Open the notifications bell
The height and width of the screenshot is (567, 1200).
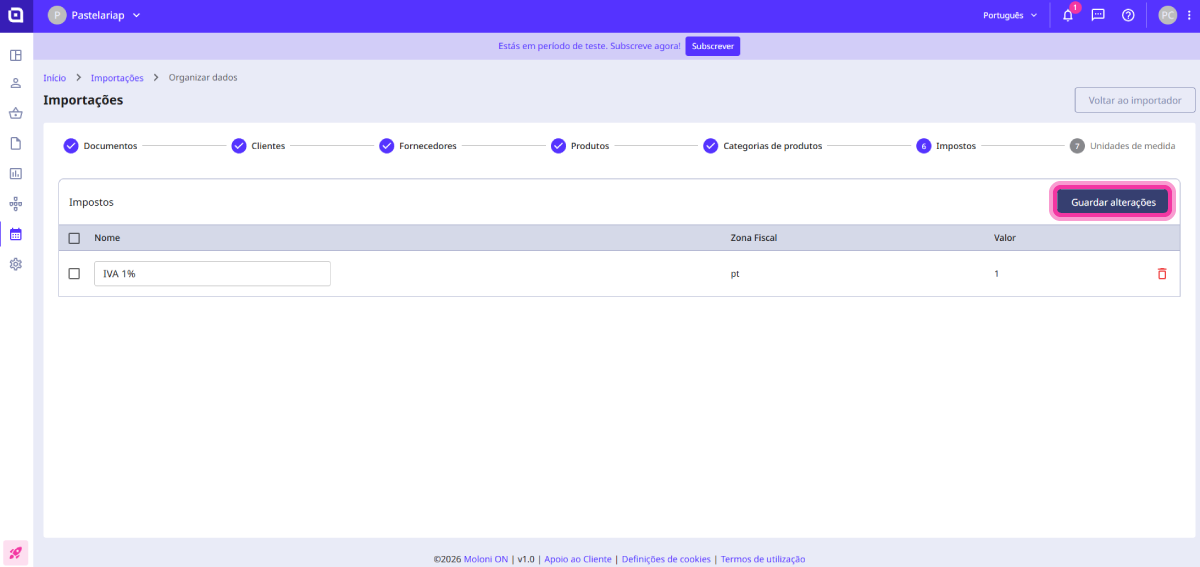(1067, 16)
